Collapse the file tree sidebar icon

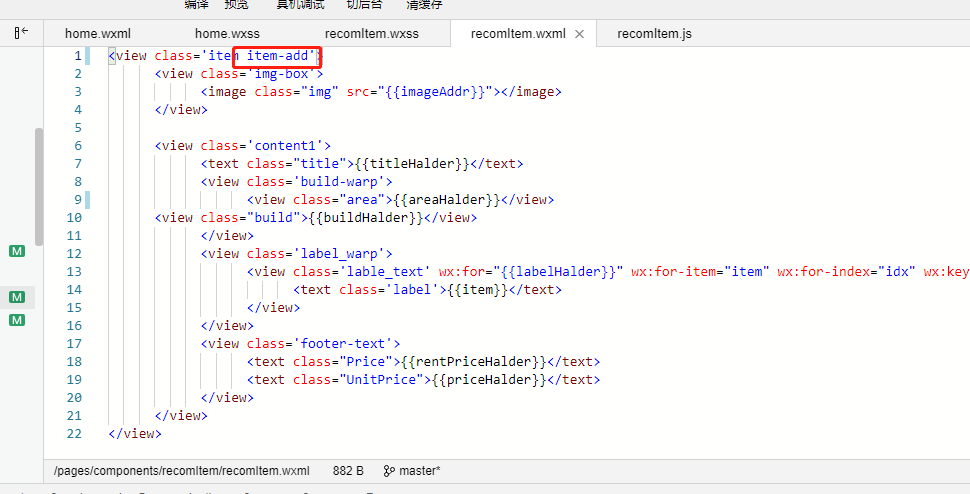[21, 33]
